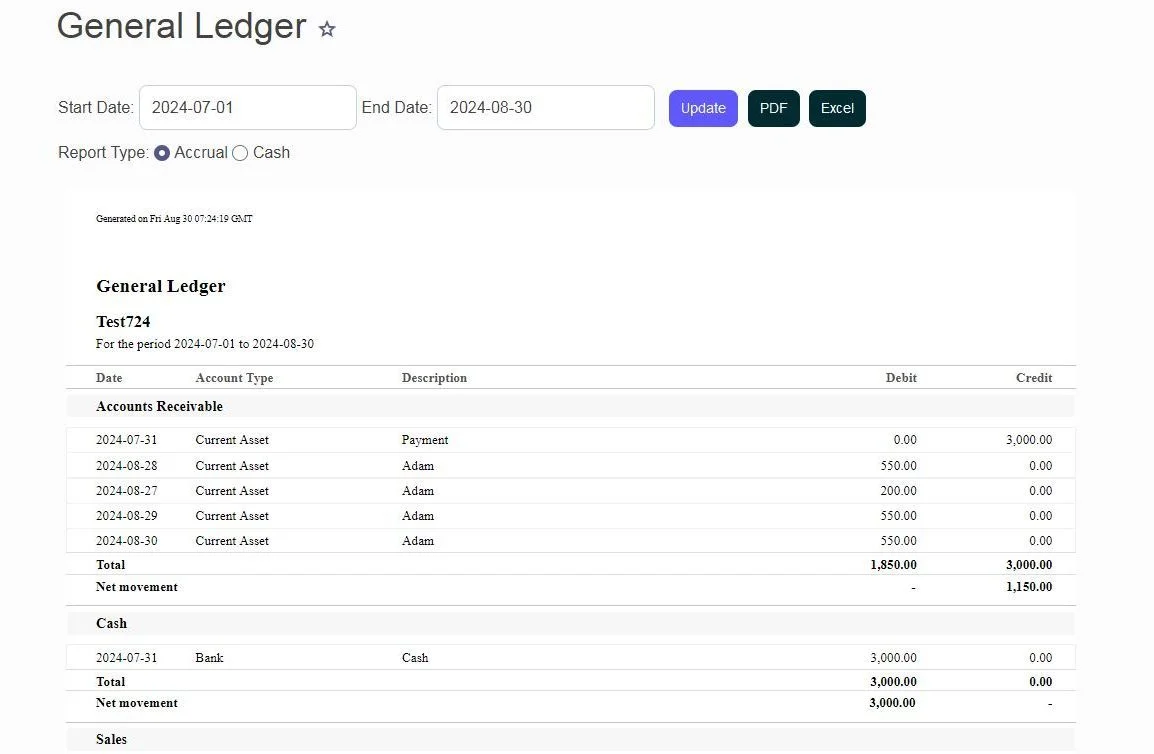This screenshot has width=1154, height=754.
Task: Click the Debit column header
Action: click(x=900, y=378)
